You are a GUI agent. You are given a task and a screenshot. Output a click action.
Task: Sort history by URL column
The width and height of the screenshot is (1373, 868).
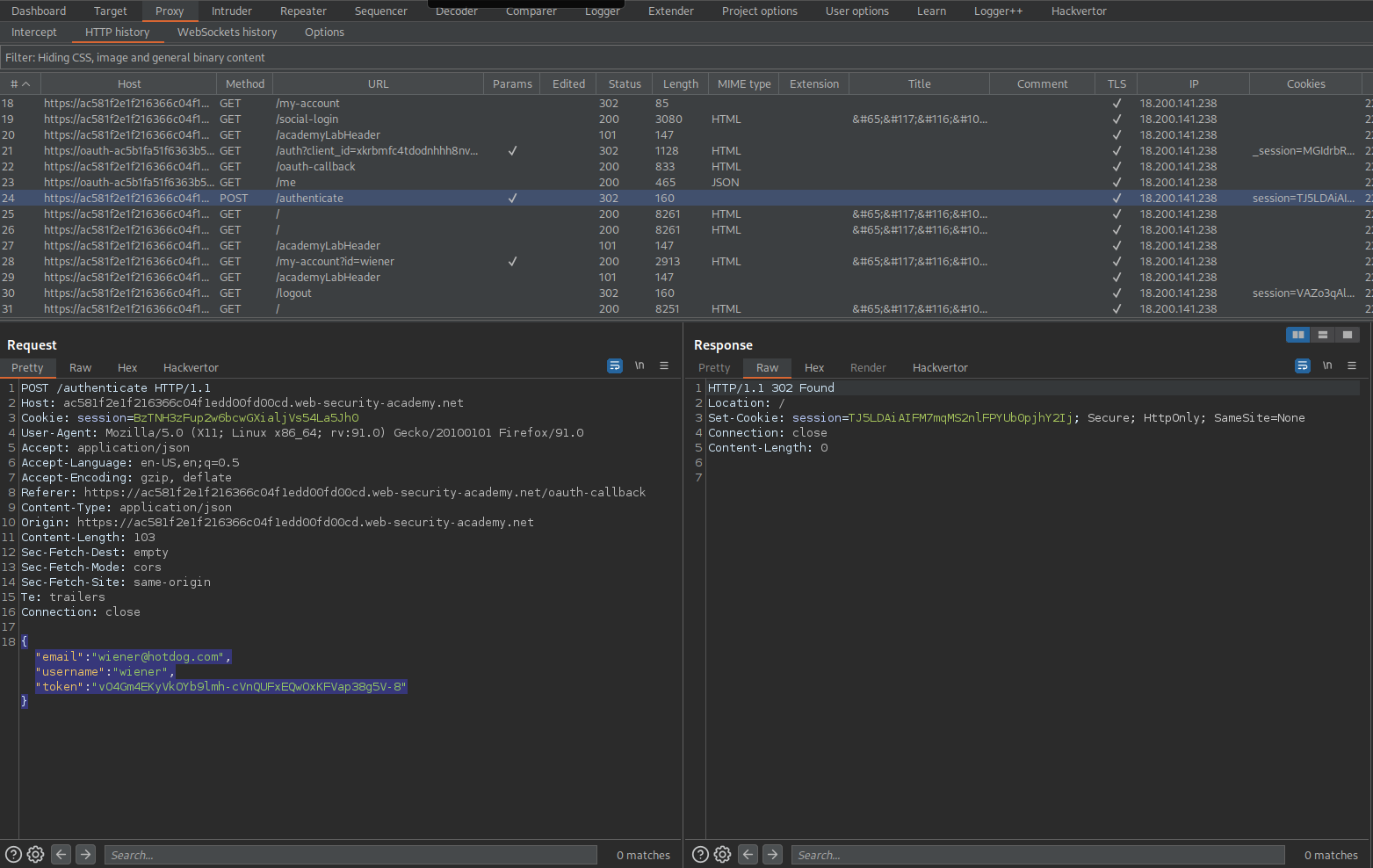[378, 84]
